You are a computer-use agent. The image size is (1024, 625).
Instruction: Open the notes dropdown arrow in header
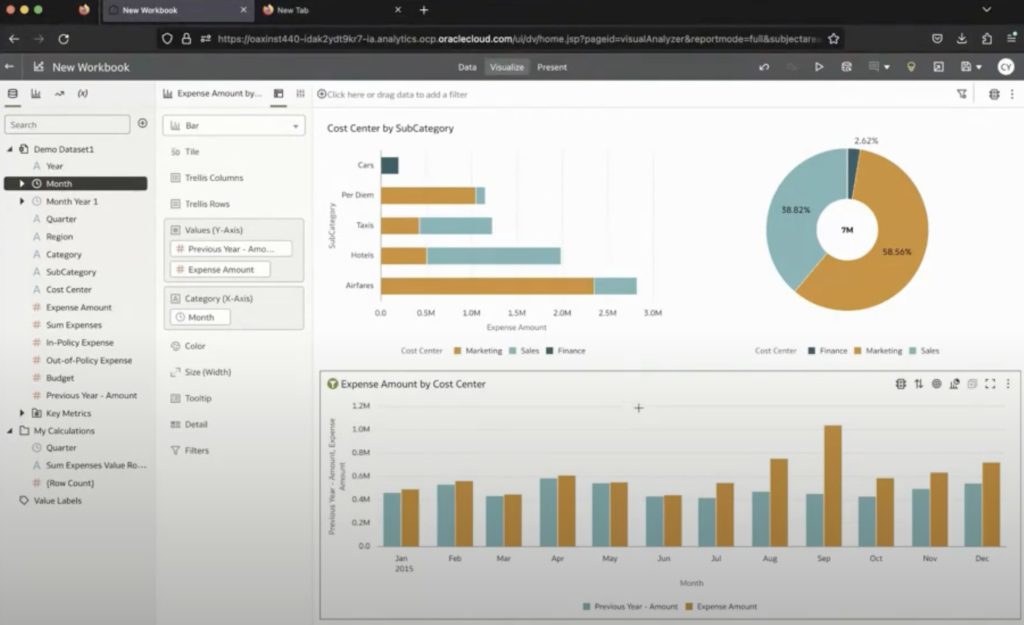pos(887,67)
